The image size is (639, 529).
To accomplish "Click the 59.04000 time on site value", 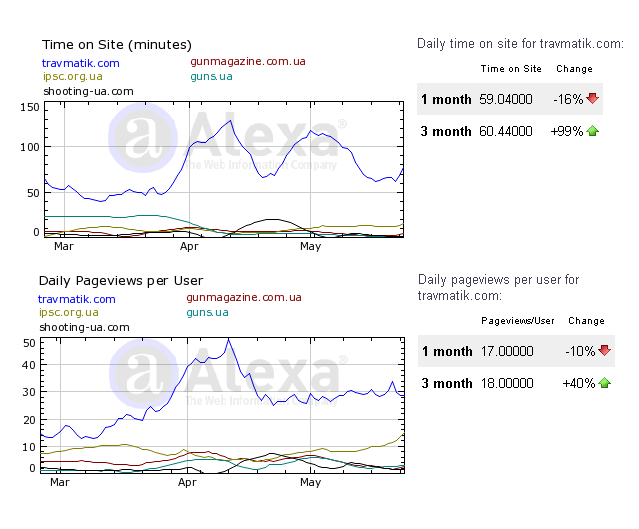I will [506, 99].
